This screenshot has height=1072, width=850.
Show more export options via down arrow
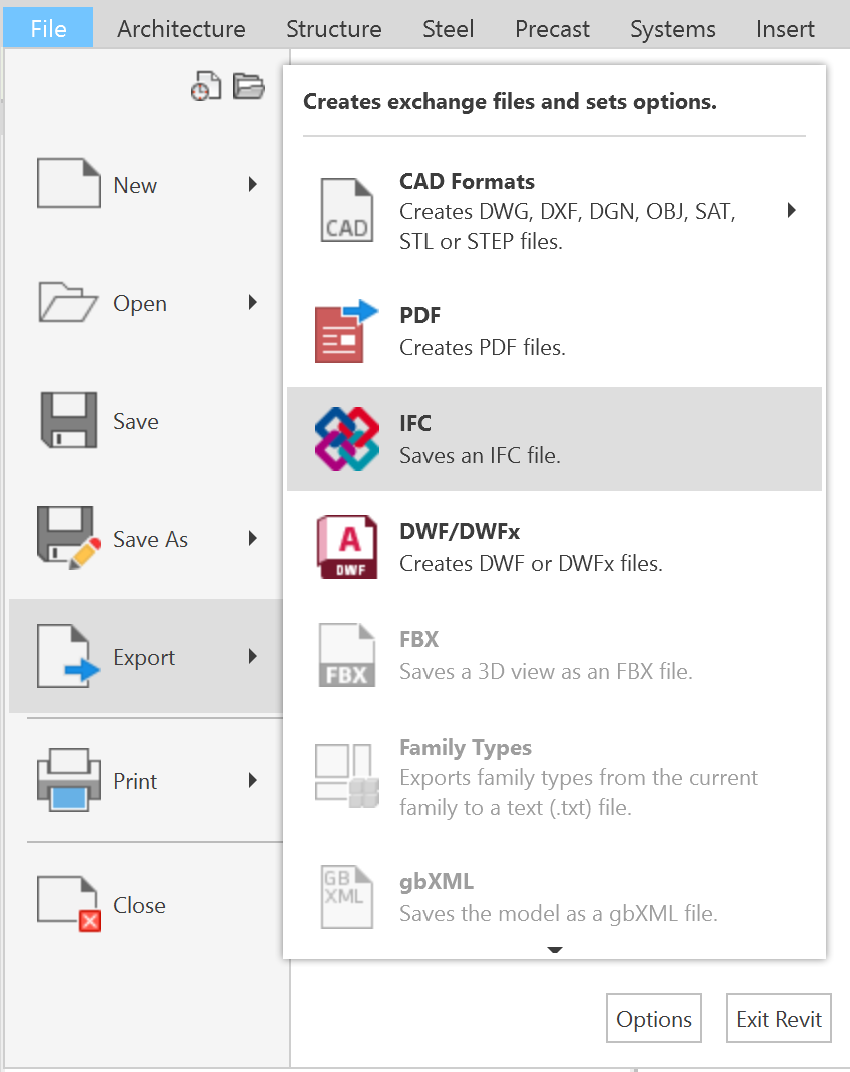pyautogui.click(x=555, y=950)
